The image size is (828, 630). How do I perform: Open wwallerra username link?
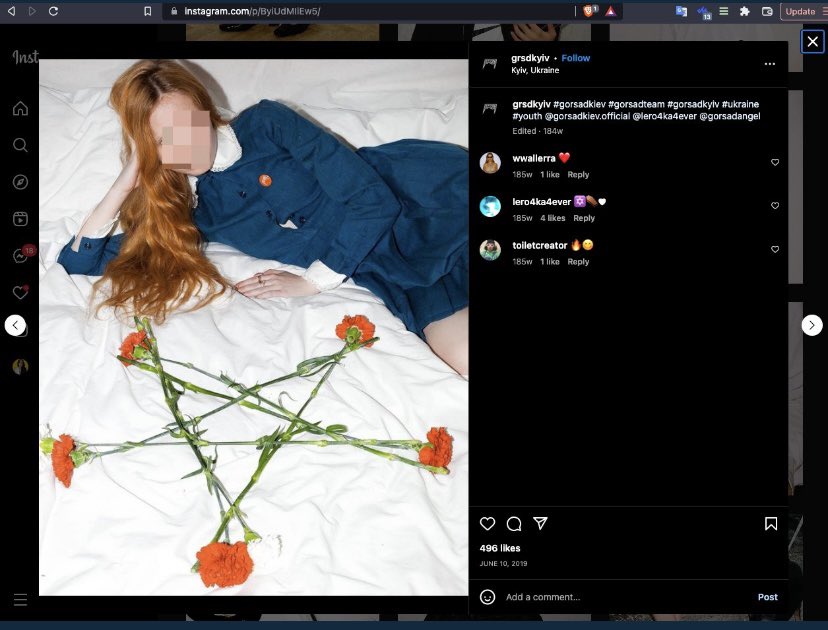click(533, 158)
